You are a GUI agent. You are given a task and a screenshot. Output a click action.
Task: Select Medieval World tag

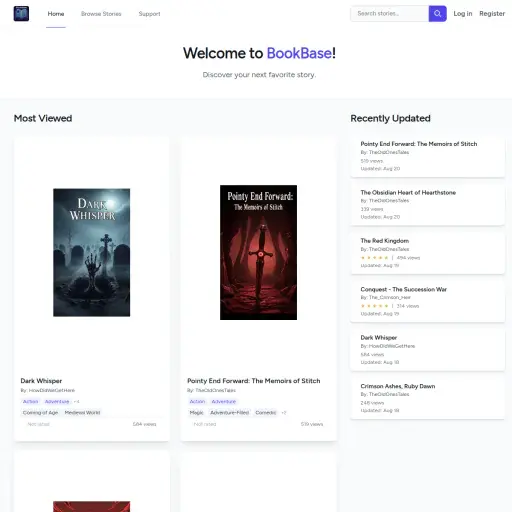pyautogui.click(x=82, y=413)
